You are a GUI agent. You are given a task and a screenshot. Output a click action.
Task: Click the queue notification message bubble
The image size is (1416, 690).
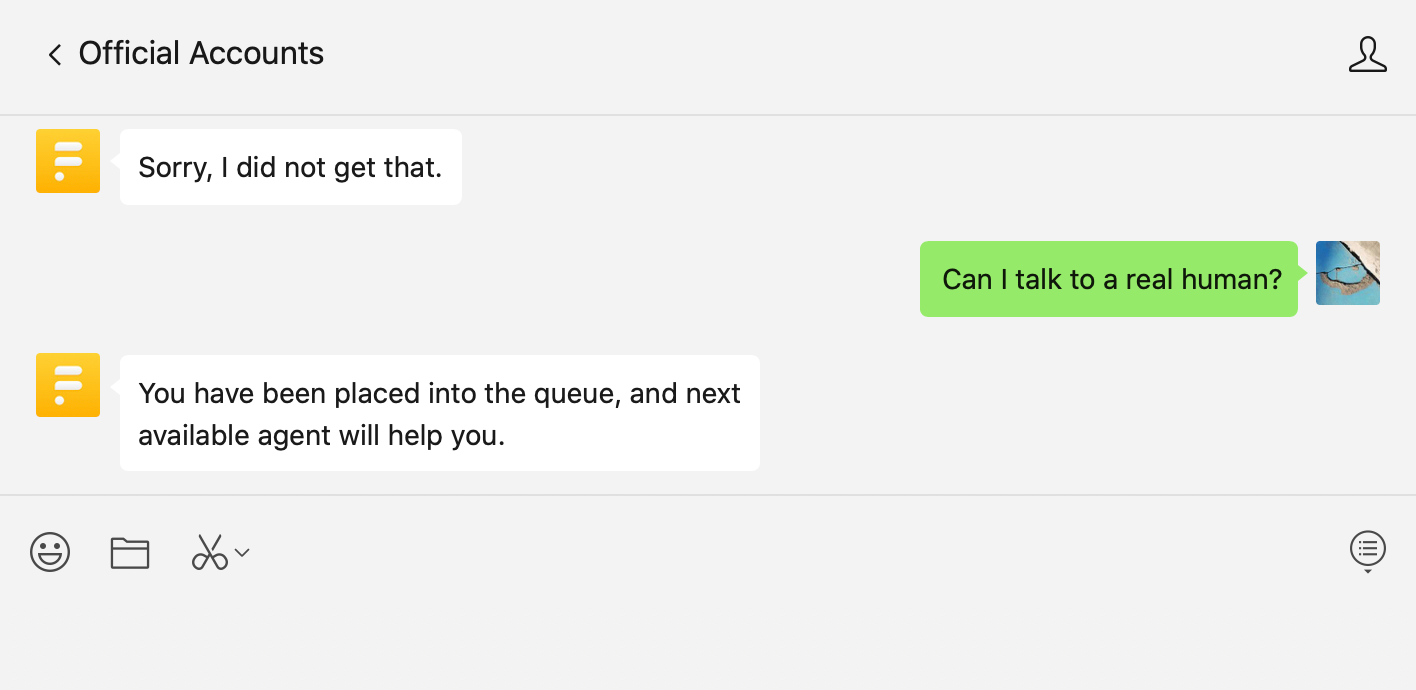pyautogui.click(x=439, y=413)
